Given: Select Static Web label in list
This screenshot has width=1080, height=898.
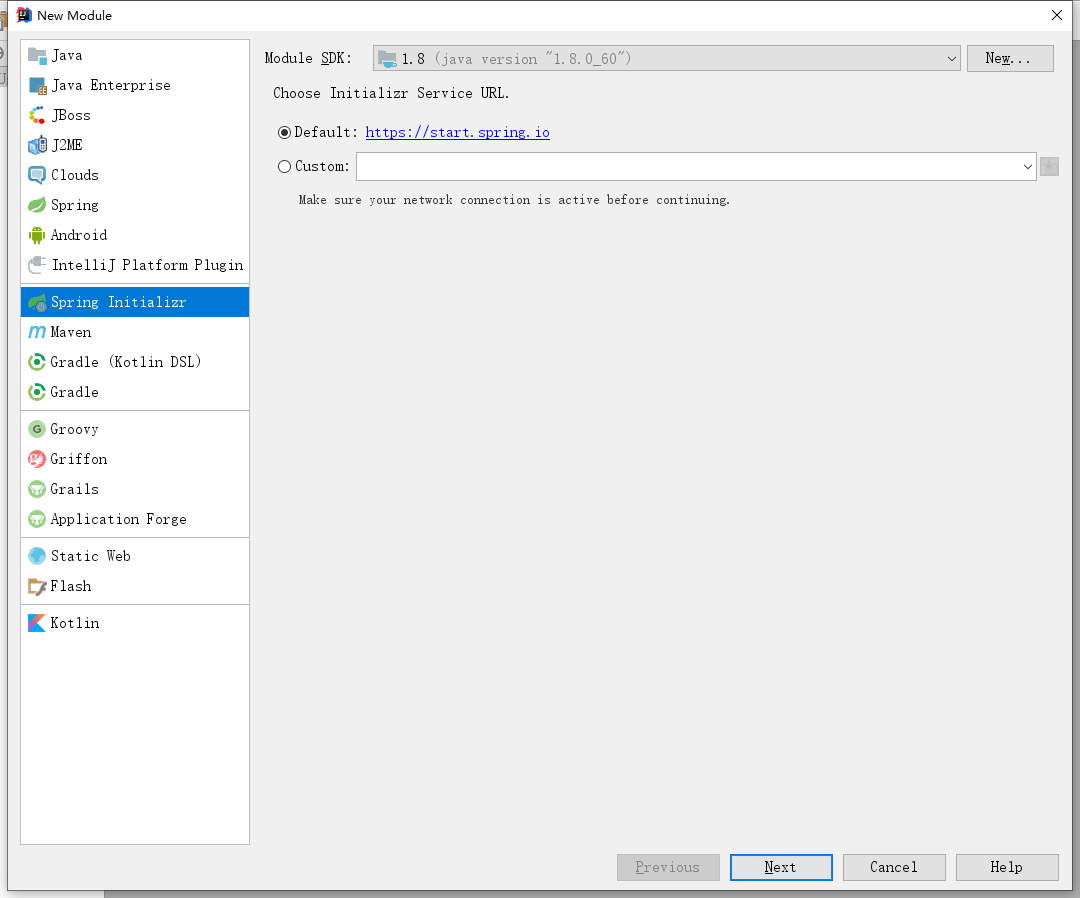Looking at the screenshot, I should [x=90, y=556].
